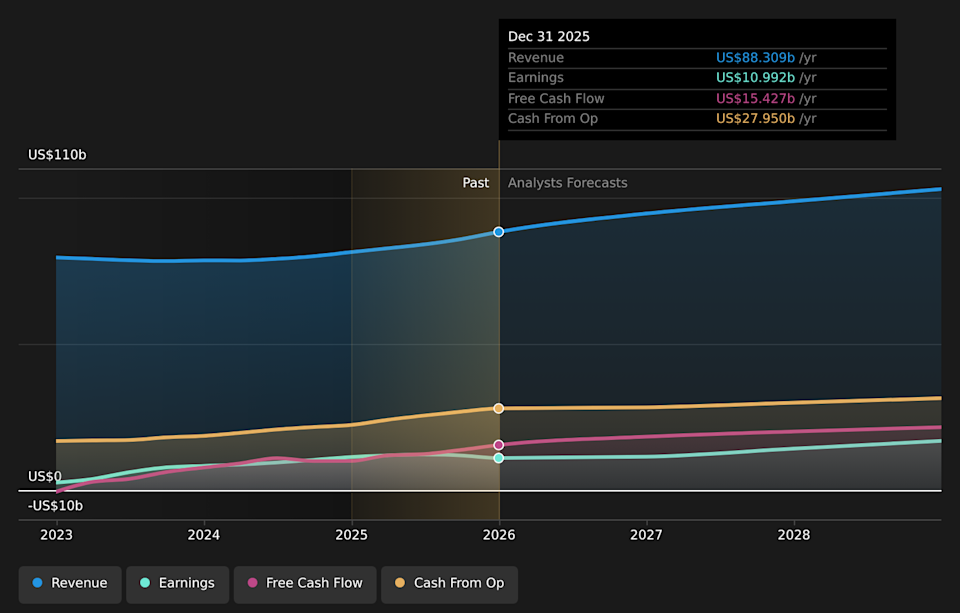Image resolution: width=960 pixels, height=613 pixels.
Task: Click the Analysts Forecasts label
Action: 567,183
